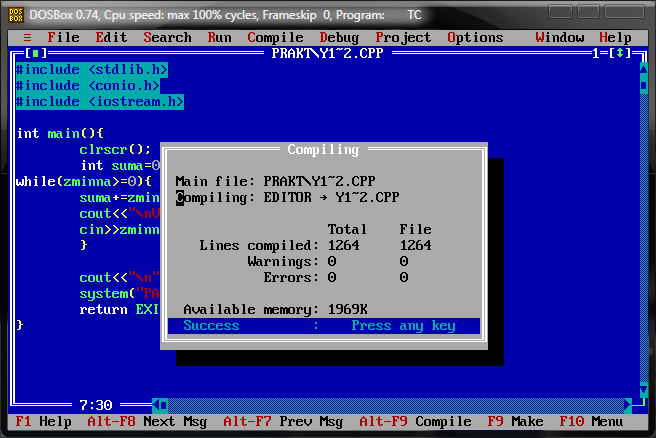Click the cursor position indicator 7:30
Viewport: 656px width, 438px height.
click(x=96, y=405)
